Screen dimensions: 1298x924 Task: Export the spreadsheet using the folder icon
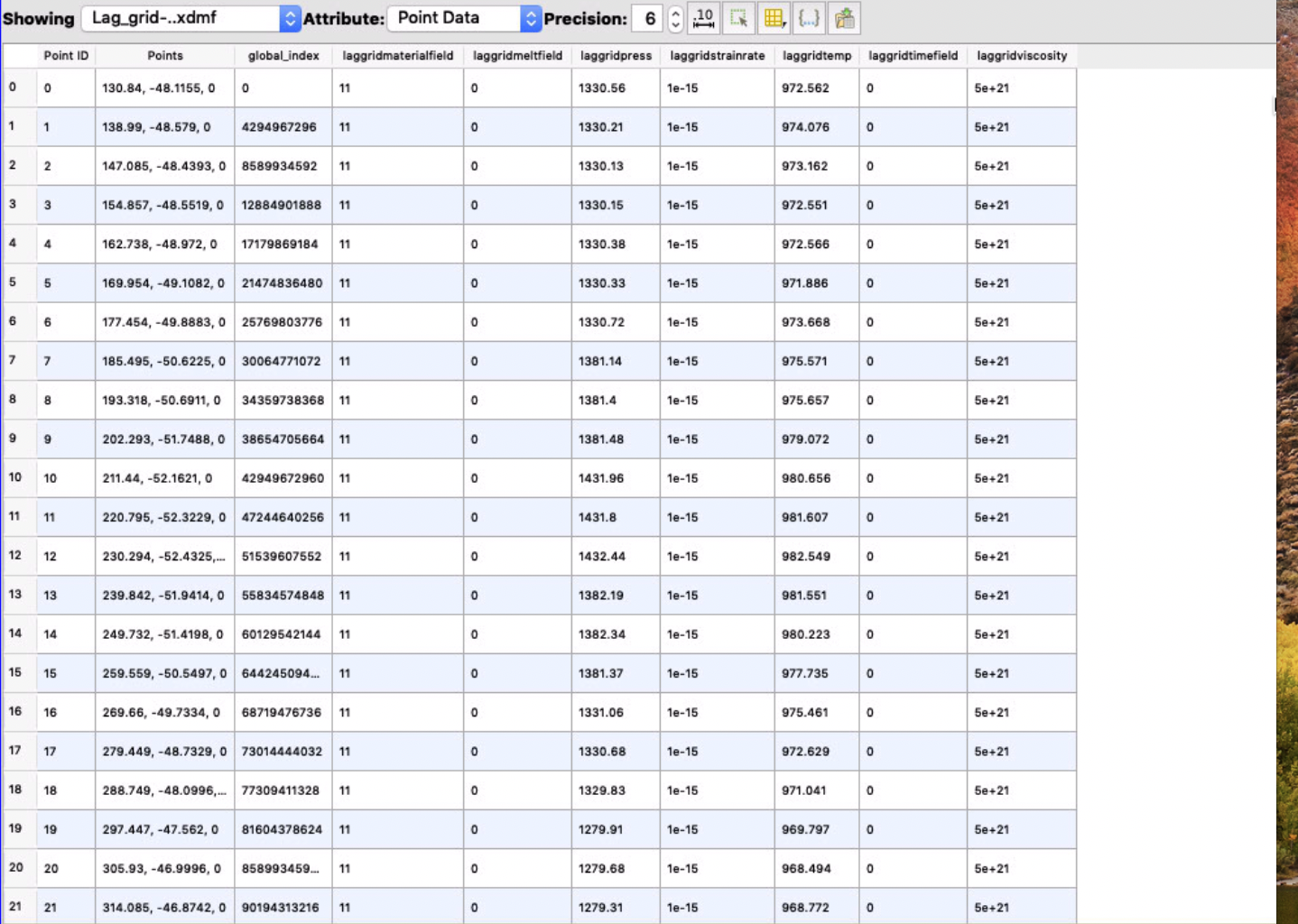coord(844,17)
